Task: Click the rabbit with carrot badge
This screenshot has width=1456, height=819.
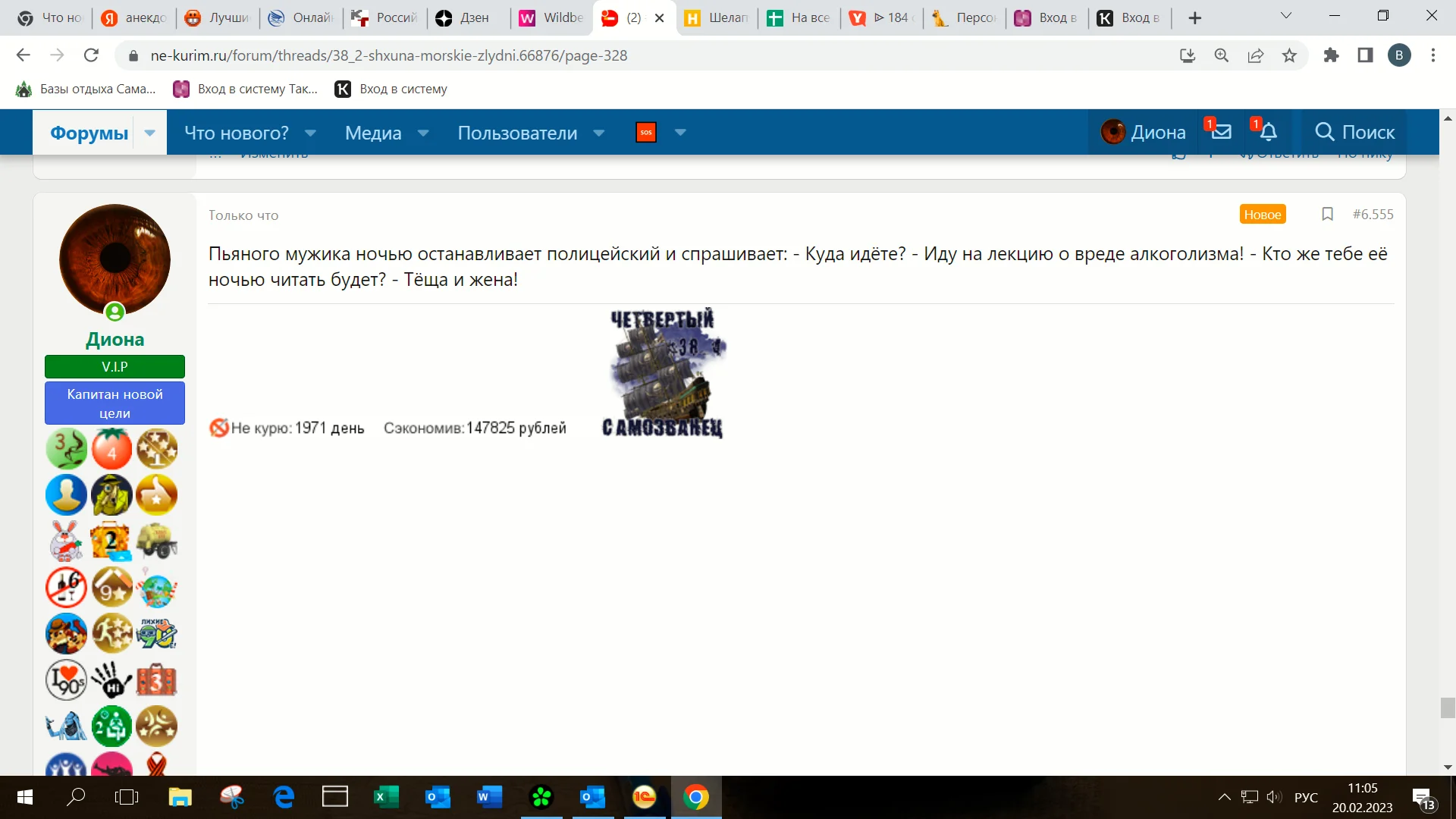Action: coord(66,541)
